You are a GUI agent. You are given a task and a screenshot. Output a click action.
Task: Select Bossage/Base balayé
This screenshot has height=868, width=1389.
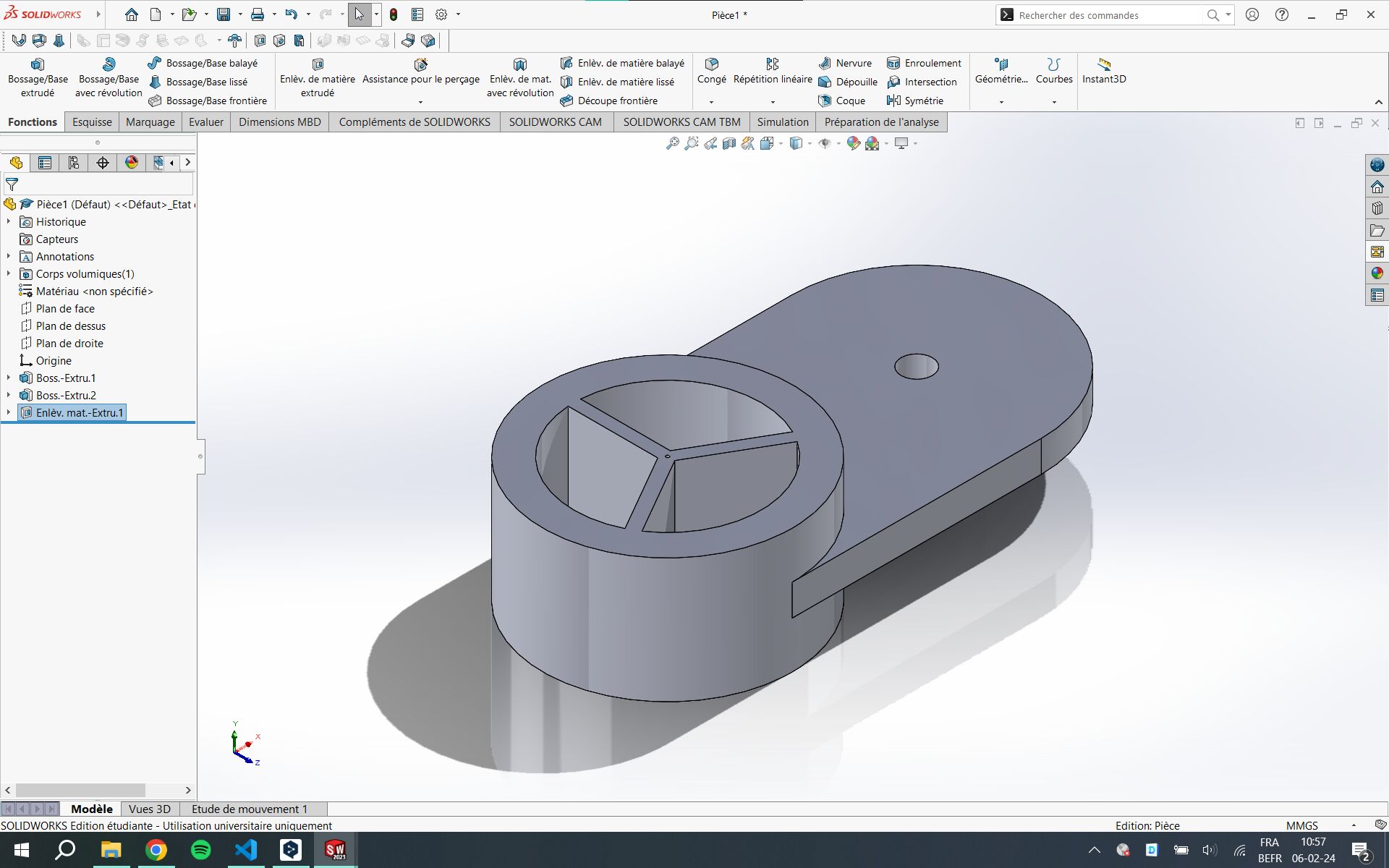[203, 63]
